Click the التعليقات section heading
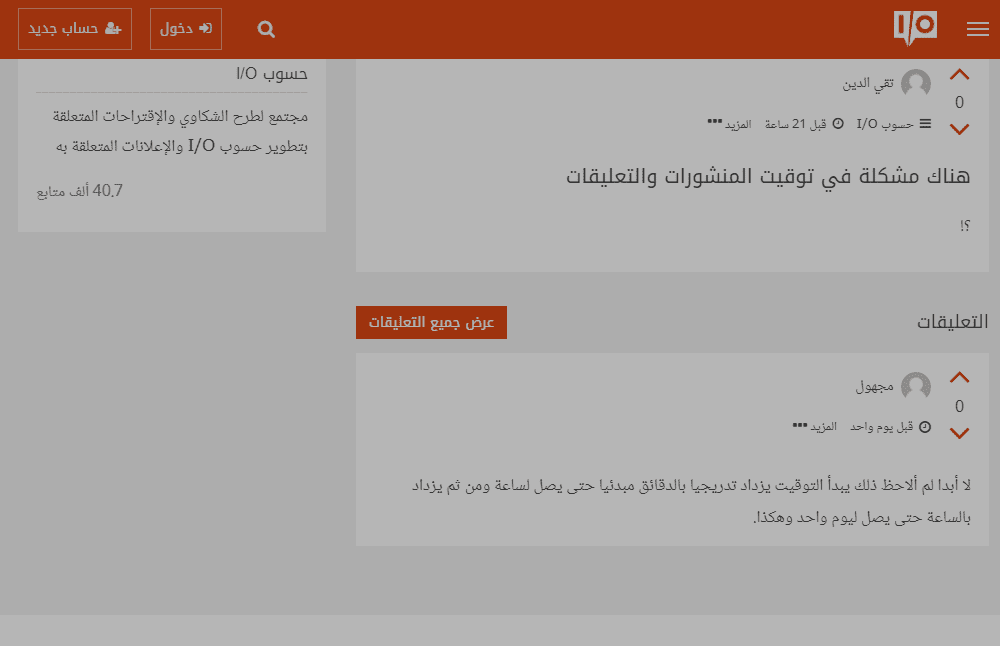This screenshot has width=1000, height=646. click(953, 322)
